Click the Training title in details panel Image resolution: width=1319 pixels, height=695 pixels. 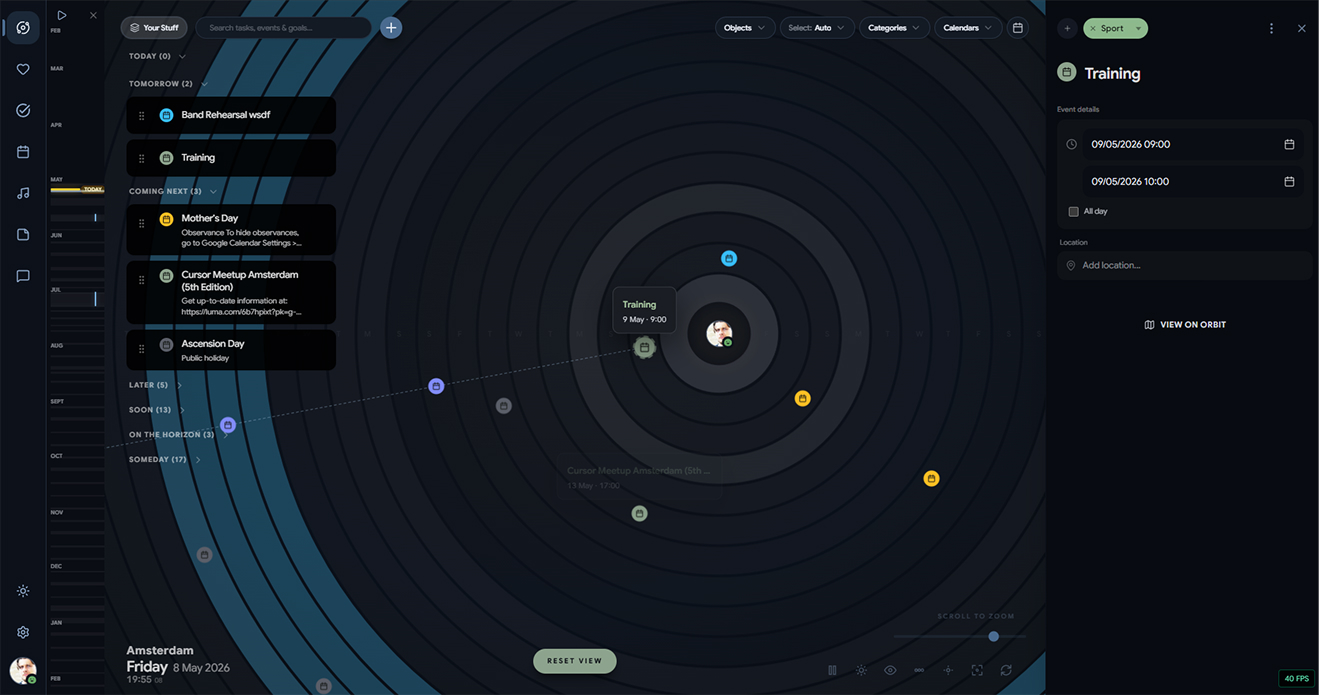tap(1112, 73)
